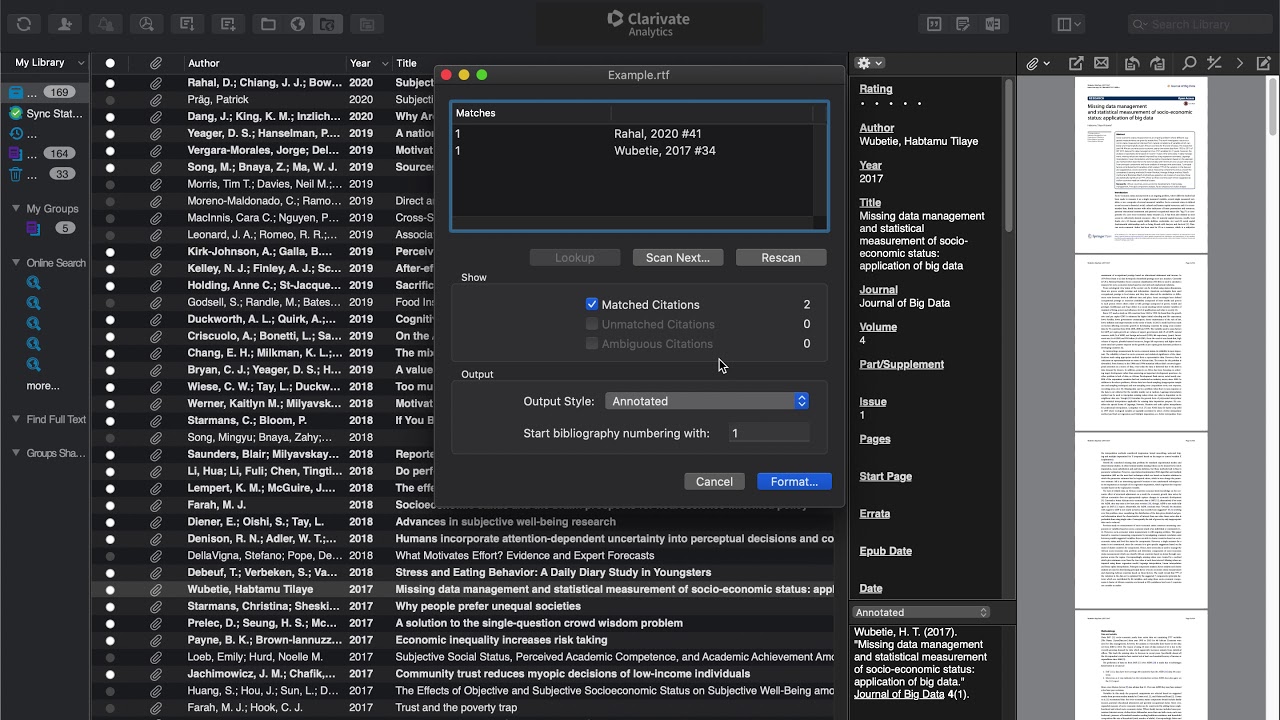The image size is (1280, 720).
Task: Click the first PDF page thumbnail
Action: pyautogui.click(x=1141, y=165)
